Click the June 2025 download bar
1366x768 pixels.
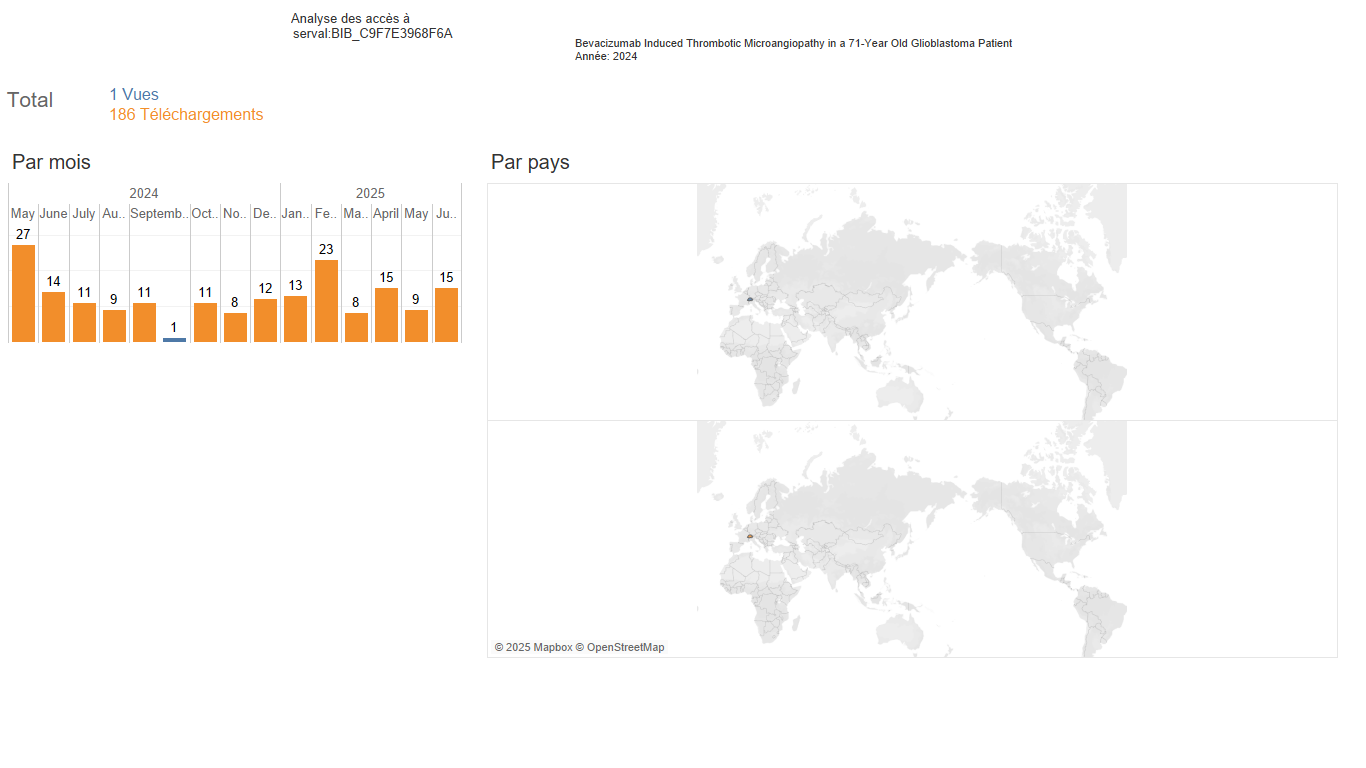(446, 315)
